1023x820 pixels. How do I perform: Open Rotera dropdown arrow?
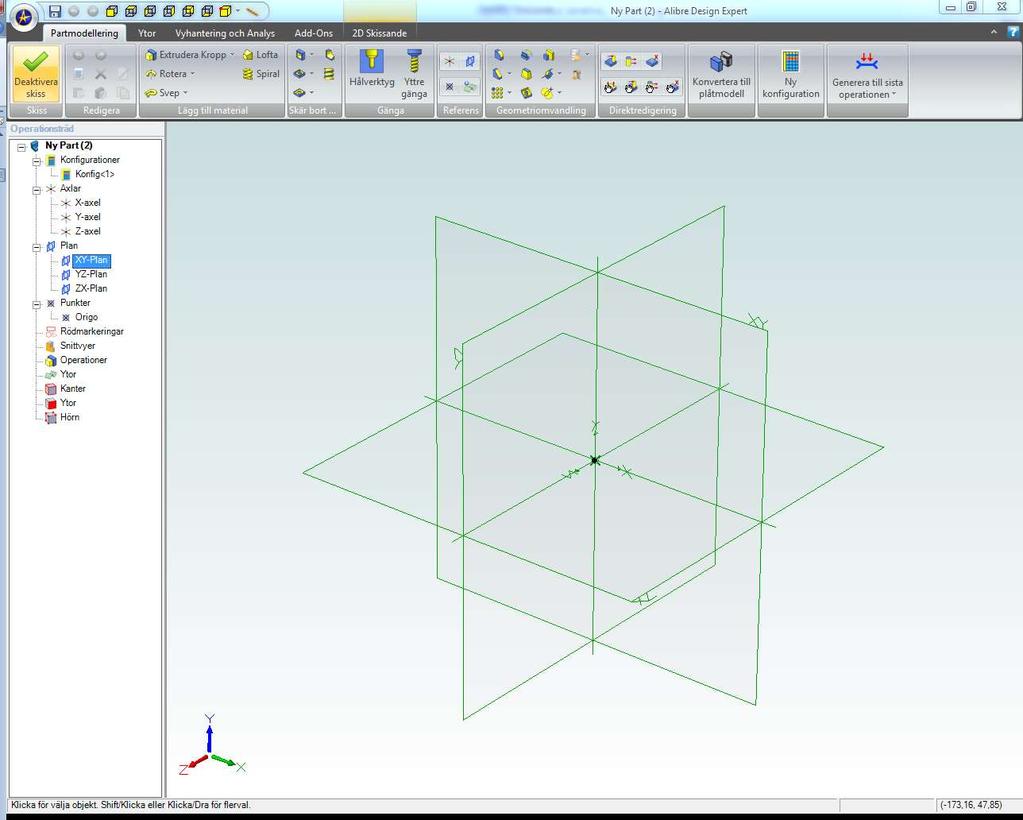tap(192, 74)
